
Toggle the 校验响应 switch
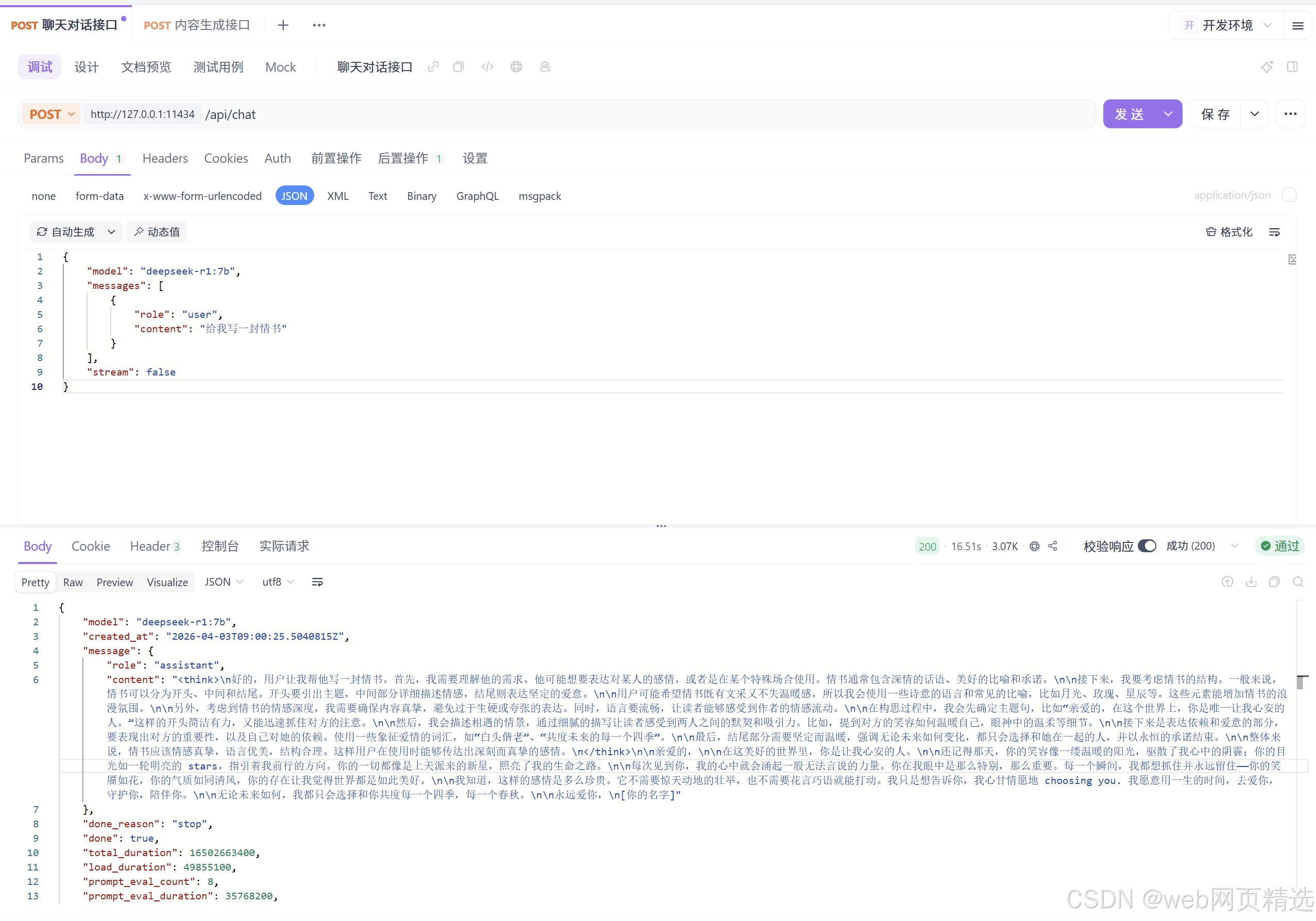(x=1147, y=546)
